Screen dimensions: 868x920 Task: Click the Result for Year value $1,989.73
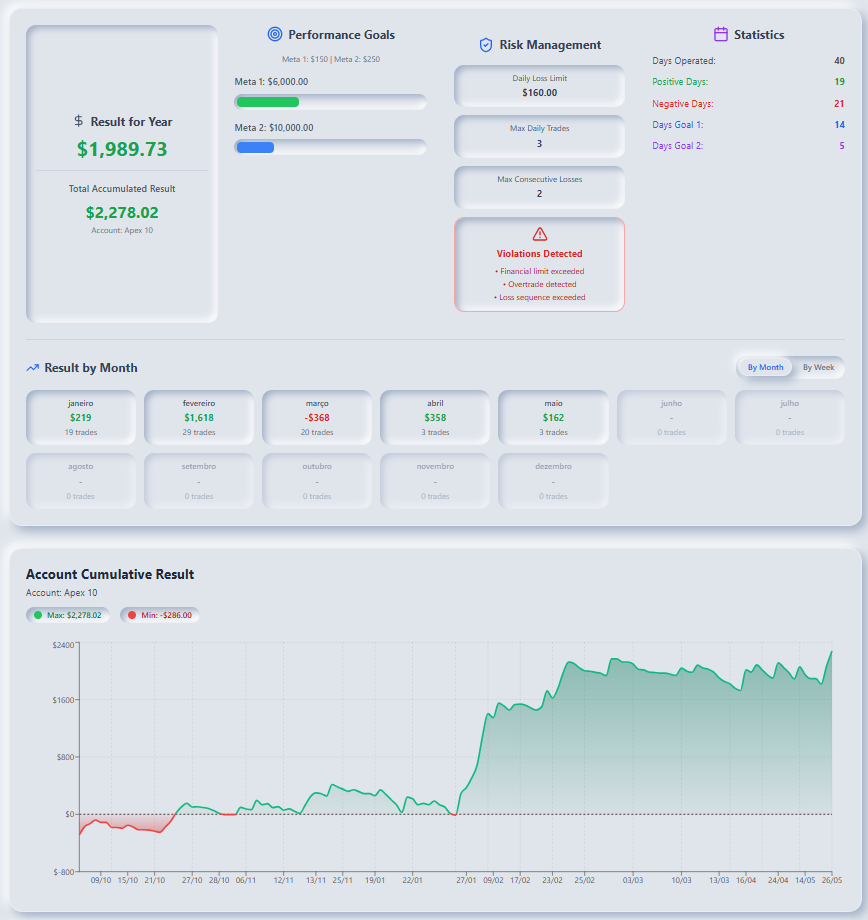pos(122,149)
